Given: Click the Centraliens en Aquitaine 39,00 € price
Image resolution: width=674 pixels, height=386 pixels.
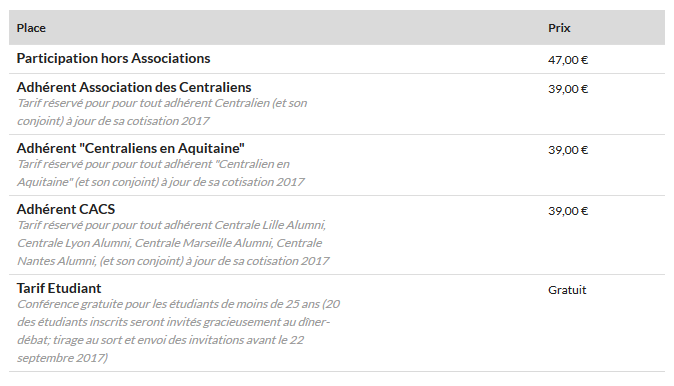Looking at the screenshot, I should tap(568, 150).
